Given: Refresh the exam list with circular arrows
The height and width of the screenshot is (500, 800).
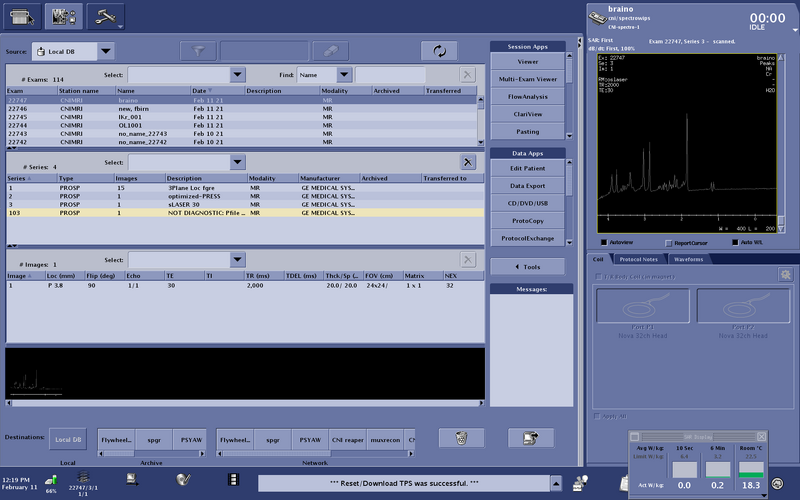Looking at the screenshot, I should point(439,51).
